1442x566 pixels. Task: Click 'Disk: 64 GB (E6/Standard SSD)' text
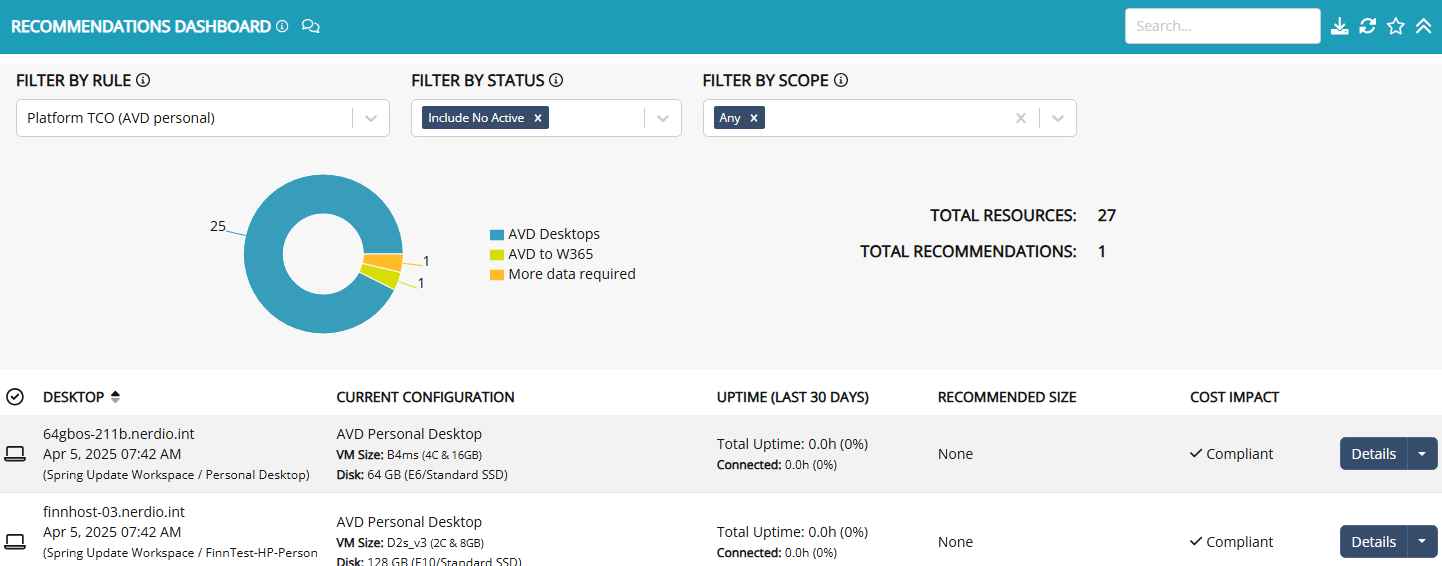click(422, 474)
